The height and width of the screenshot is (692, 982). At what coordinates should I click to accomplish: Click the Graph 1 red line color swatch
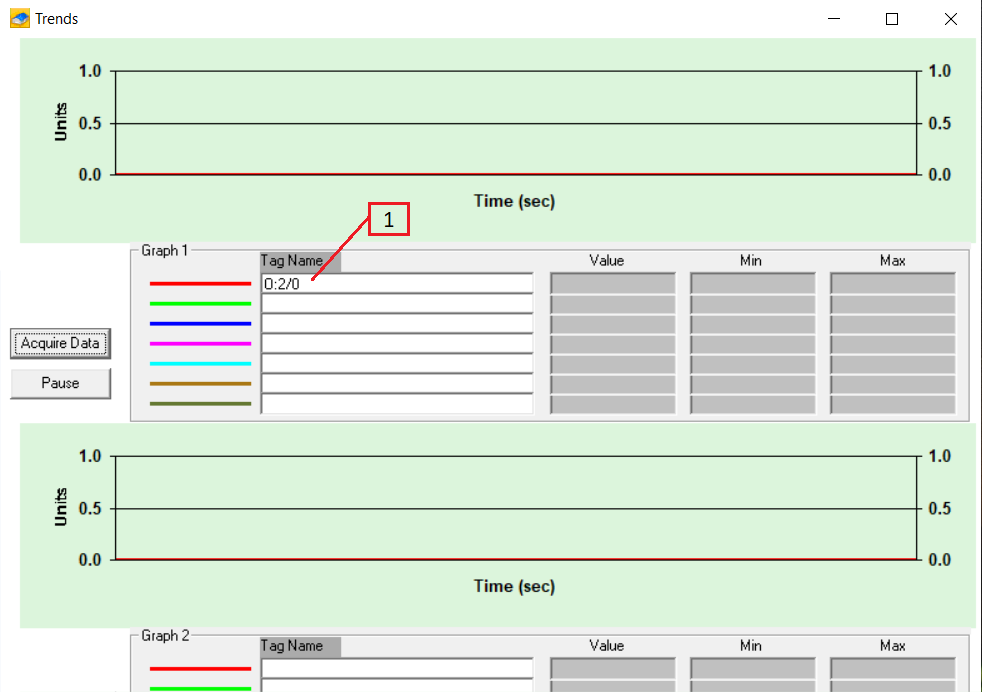(200, 284)
